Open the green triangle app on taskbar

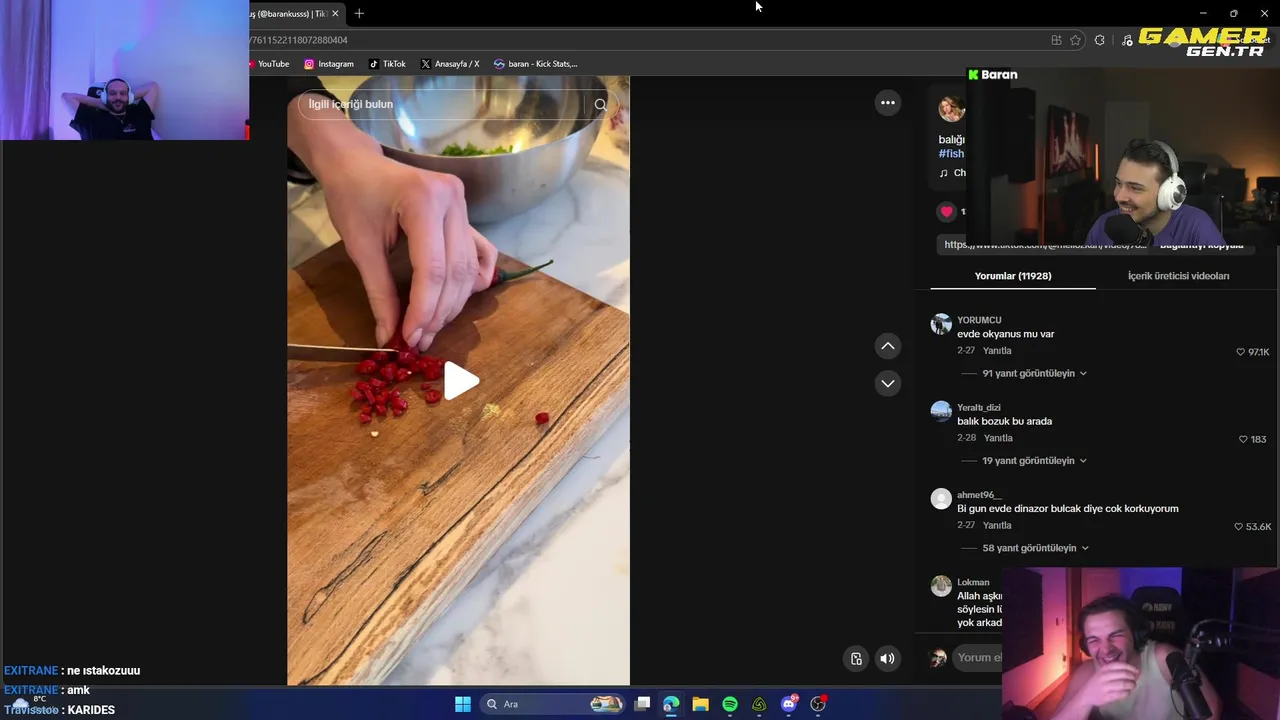pyautogui.click(x=759, y=704)
